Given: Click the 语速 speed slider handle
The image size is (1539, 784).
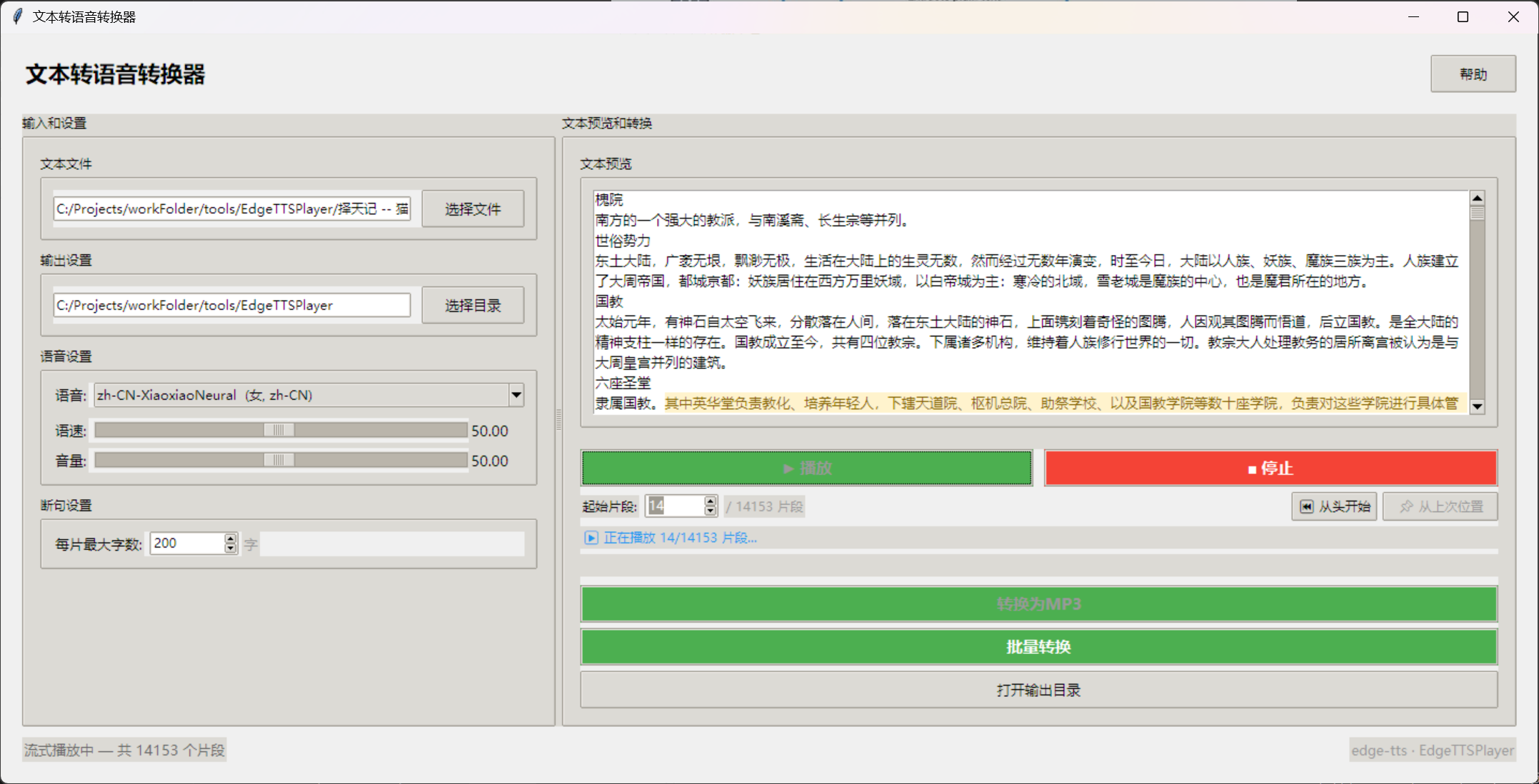Looking at the screenshot, I should pos(279,430).
